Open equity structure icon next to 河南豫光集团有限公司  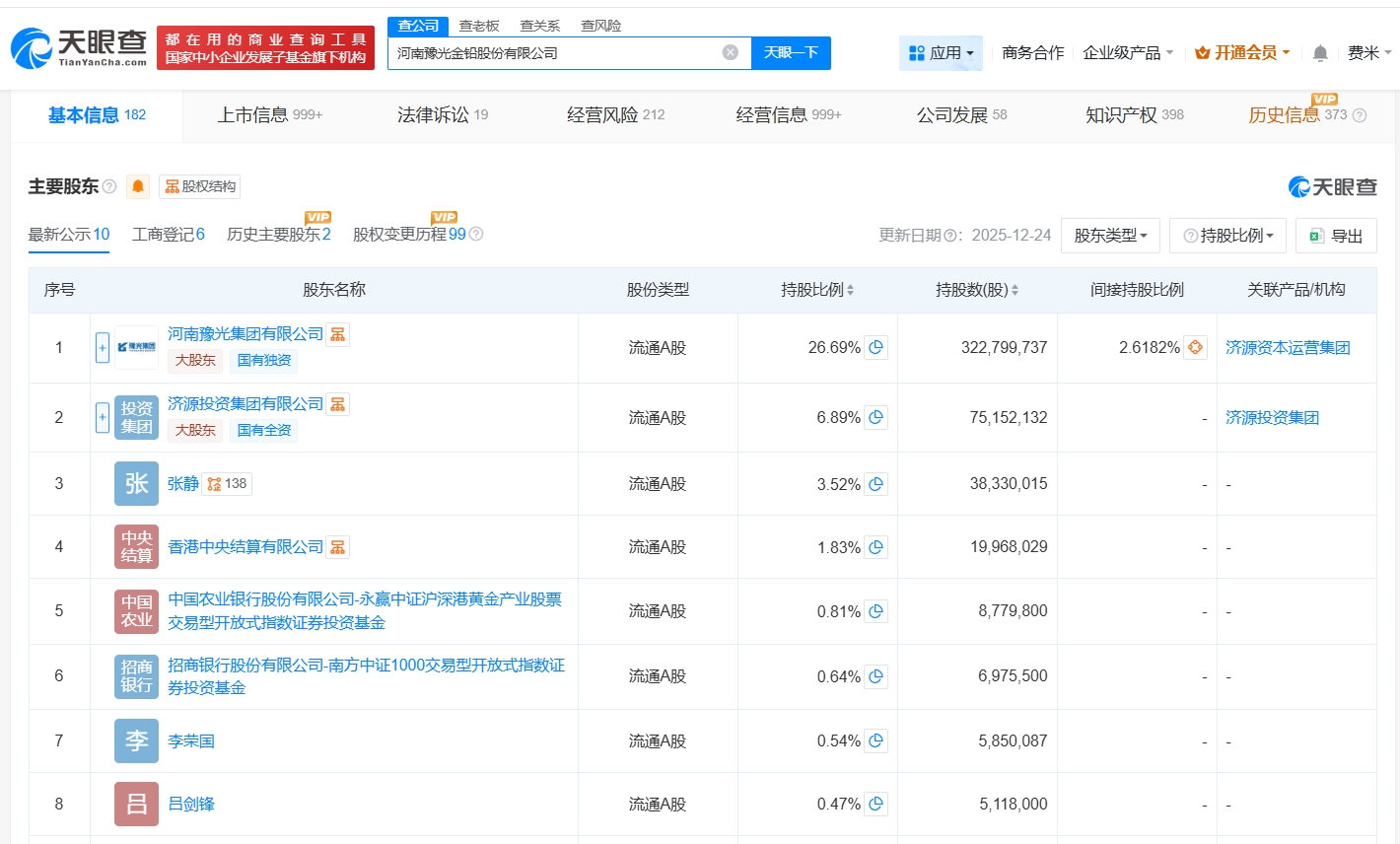click(x=337, y=334)
